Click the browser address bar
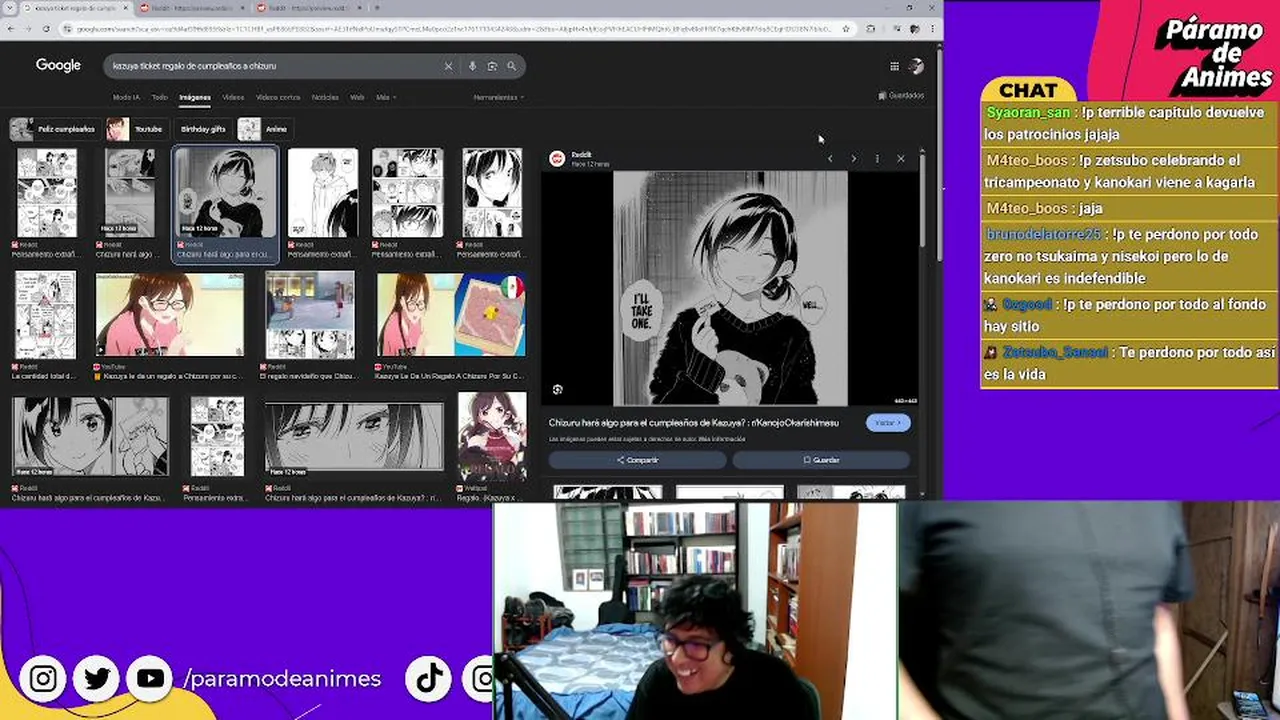Screen dimensions: 1280x720 [x=450, y=29]
